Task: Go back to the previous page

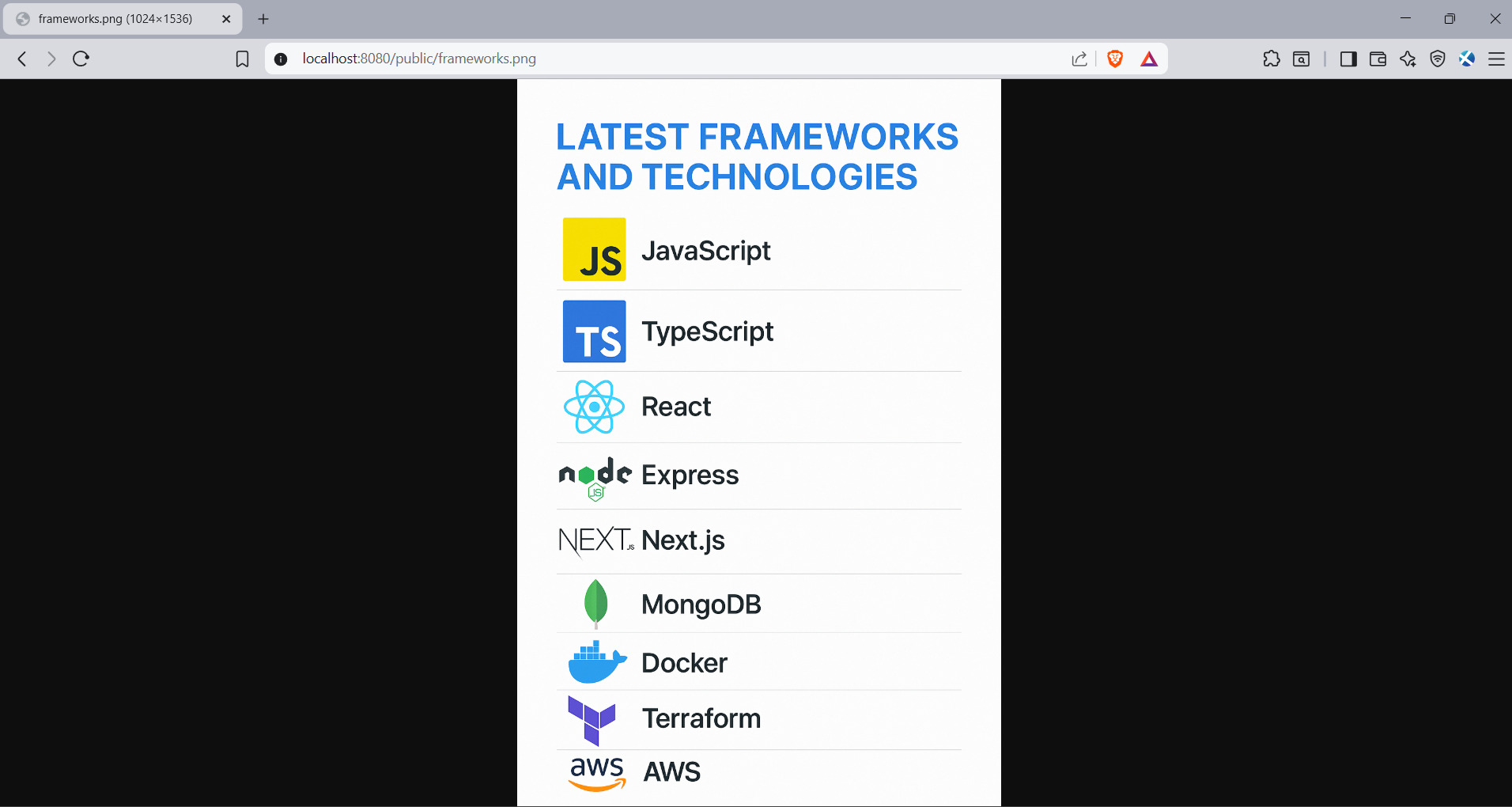Action: (22, 59)
